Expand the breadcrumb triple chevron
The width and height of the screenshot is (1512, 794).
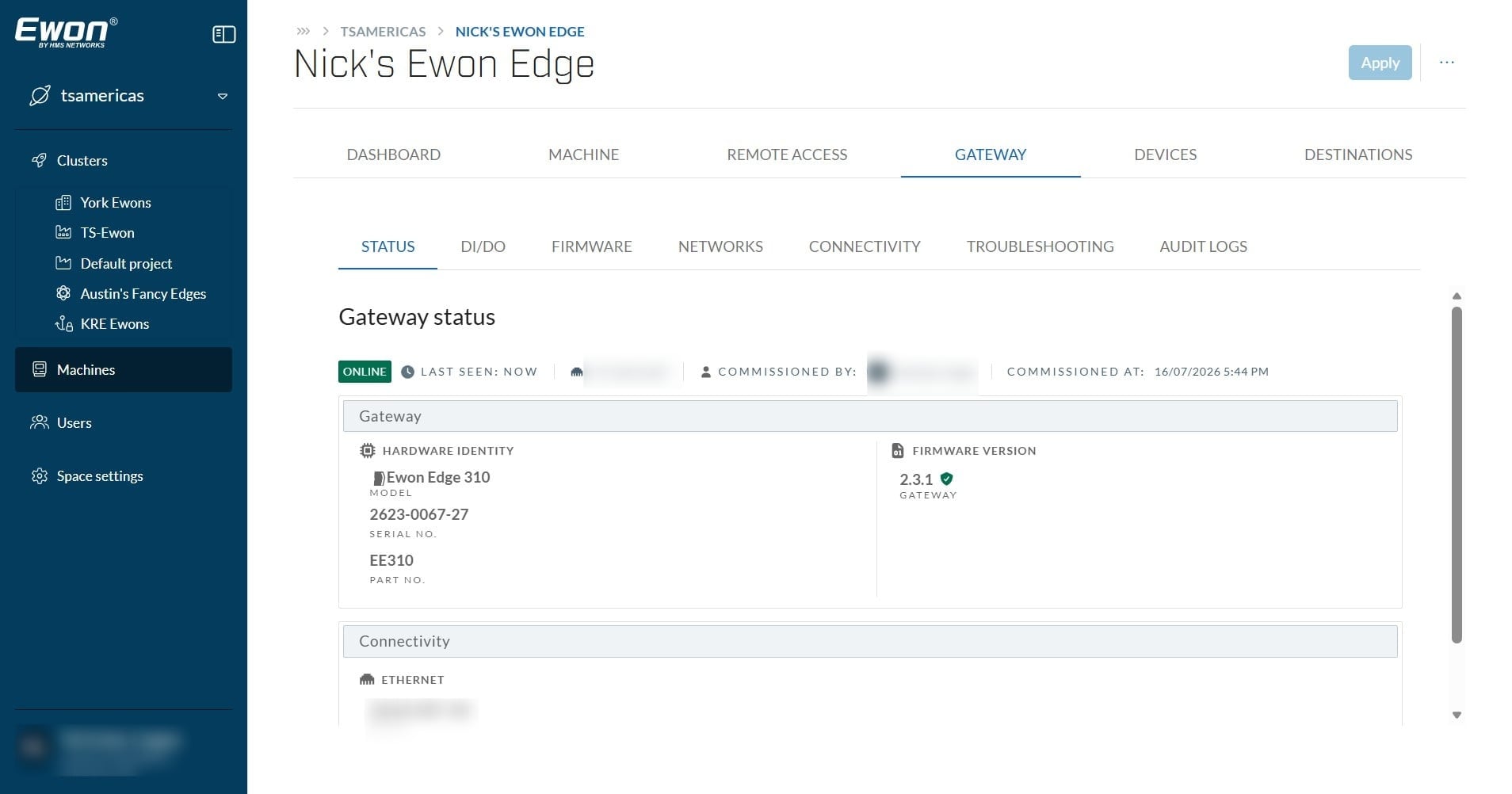(x=303, y=32)
